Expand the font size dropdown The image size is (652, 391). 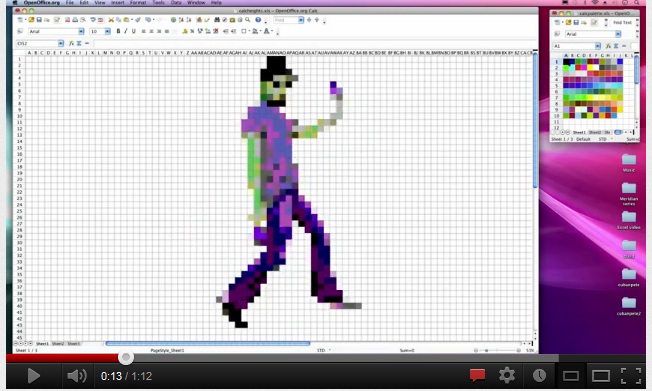pyautogui.click(x=107, y=31)
